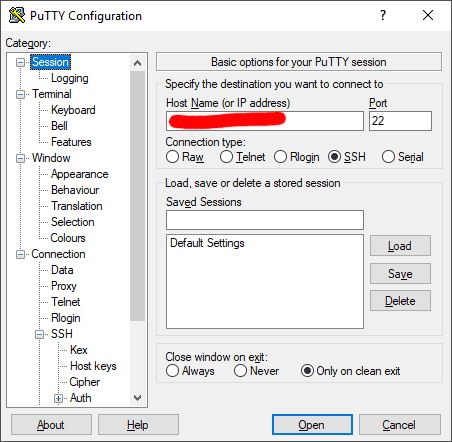Click the Saved Sessions text field
452x442 pixels.
tap(265, 220)
